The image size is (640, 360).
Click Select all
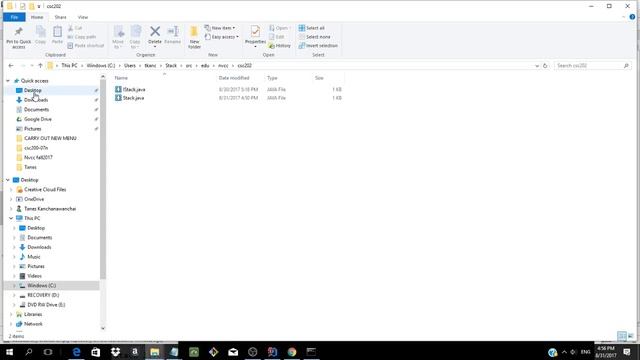(311, 28)
